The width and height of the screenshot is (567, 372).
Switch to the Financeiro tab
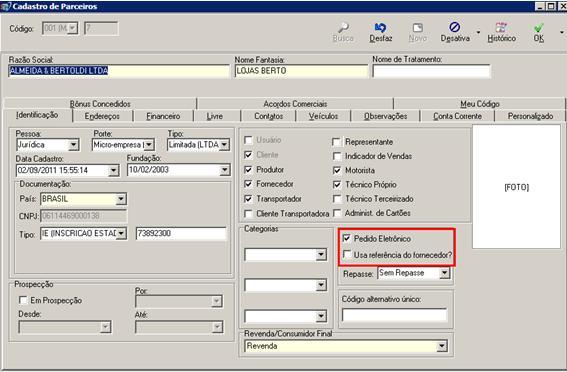[163, 116]
